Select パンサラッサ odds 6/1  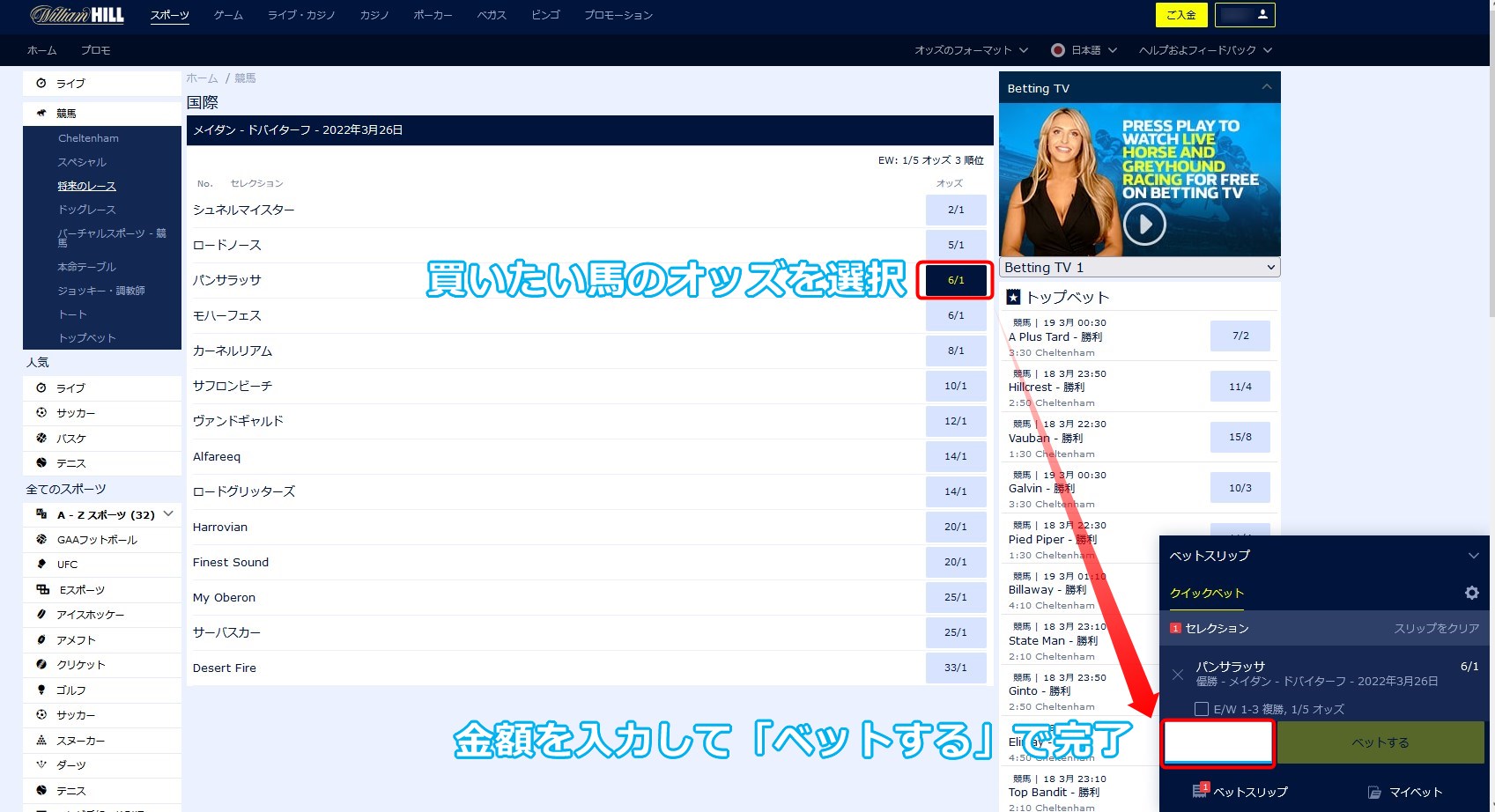pyautogui.click(x=956, y=280)
